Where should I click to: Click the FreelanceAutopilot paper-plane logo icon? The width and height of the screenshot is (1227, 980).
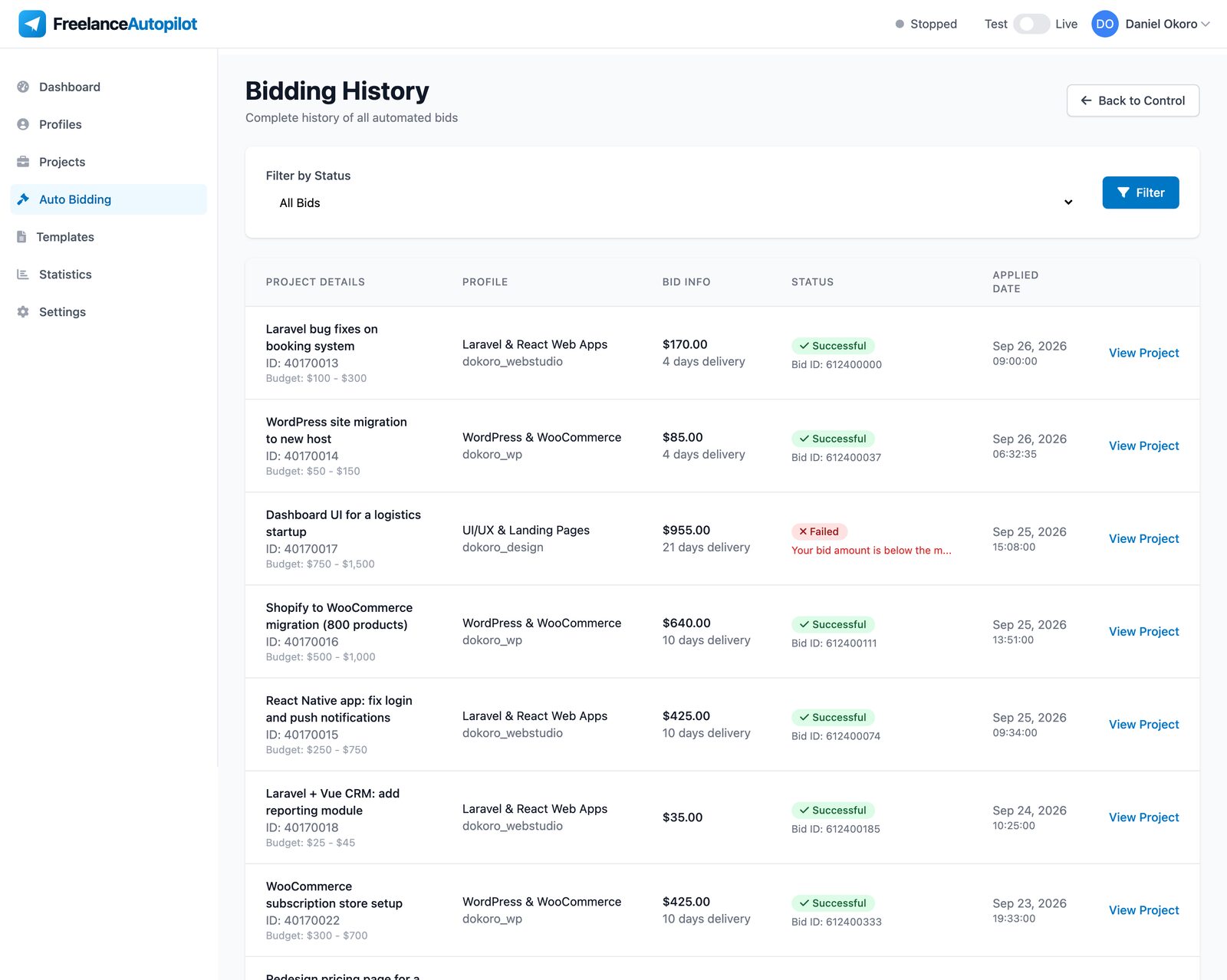point(32,24)
